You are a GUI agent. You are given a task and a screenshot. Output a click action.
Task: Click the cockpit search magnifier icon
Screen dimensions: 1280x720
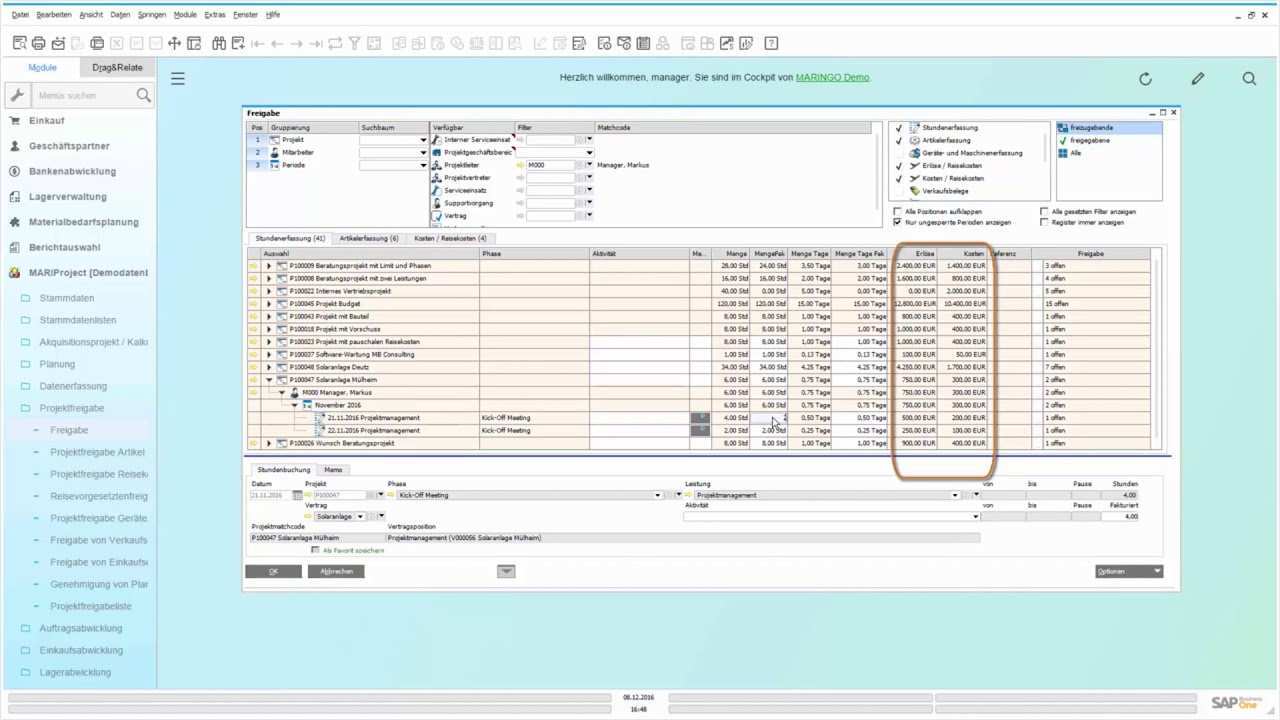[1249, 78]
